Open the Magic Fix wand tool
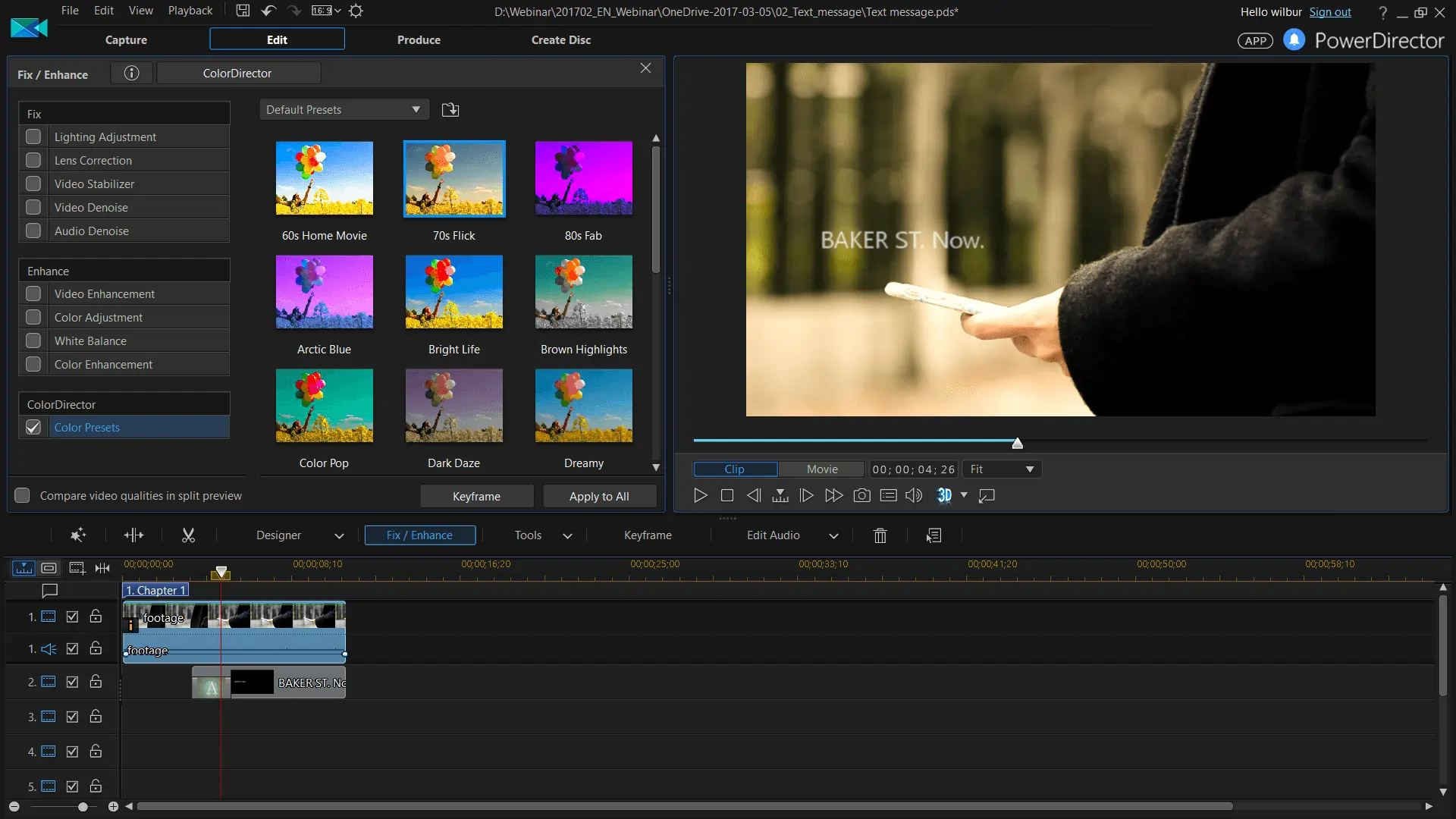The height and width of the screenshot is (819, 1456). (77, 535)
